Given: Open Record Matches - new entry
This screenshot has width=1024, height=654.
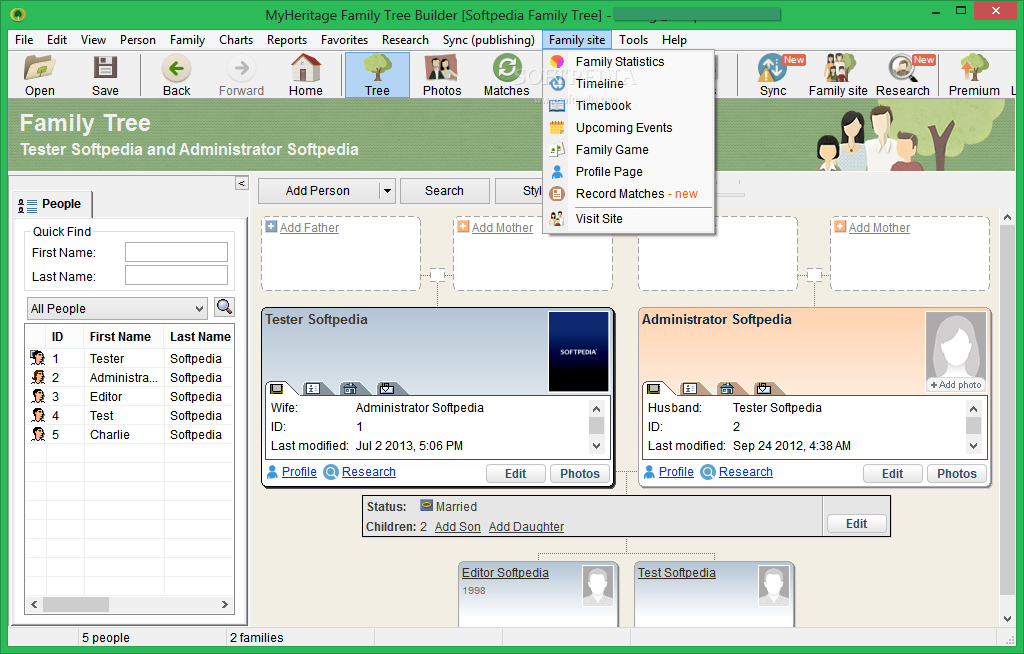Looking at the screenshot, I should tap(637, 194).
